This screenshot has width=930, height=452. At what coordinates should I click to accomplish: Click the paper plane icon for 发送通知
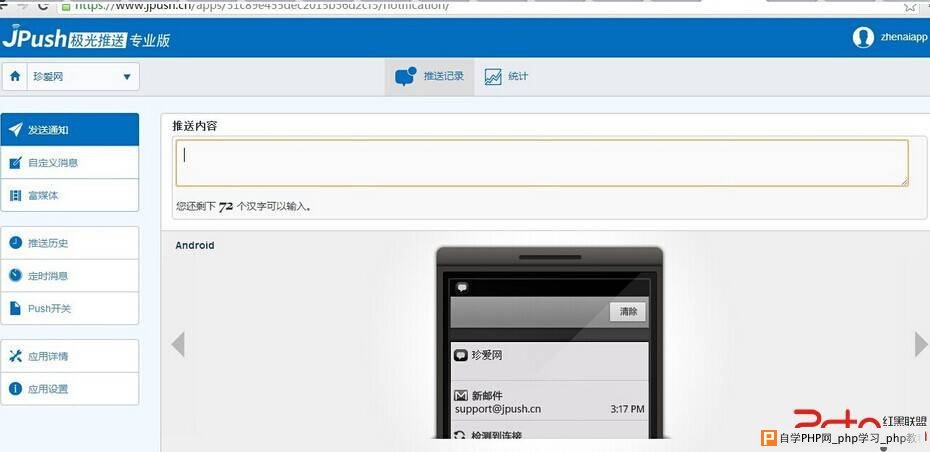pyautogui.click(x=15, y=129)
